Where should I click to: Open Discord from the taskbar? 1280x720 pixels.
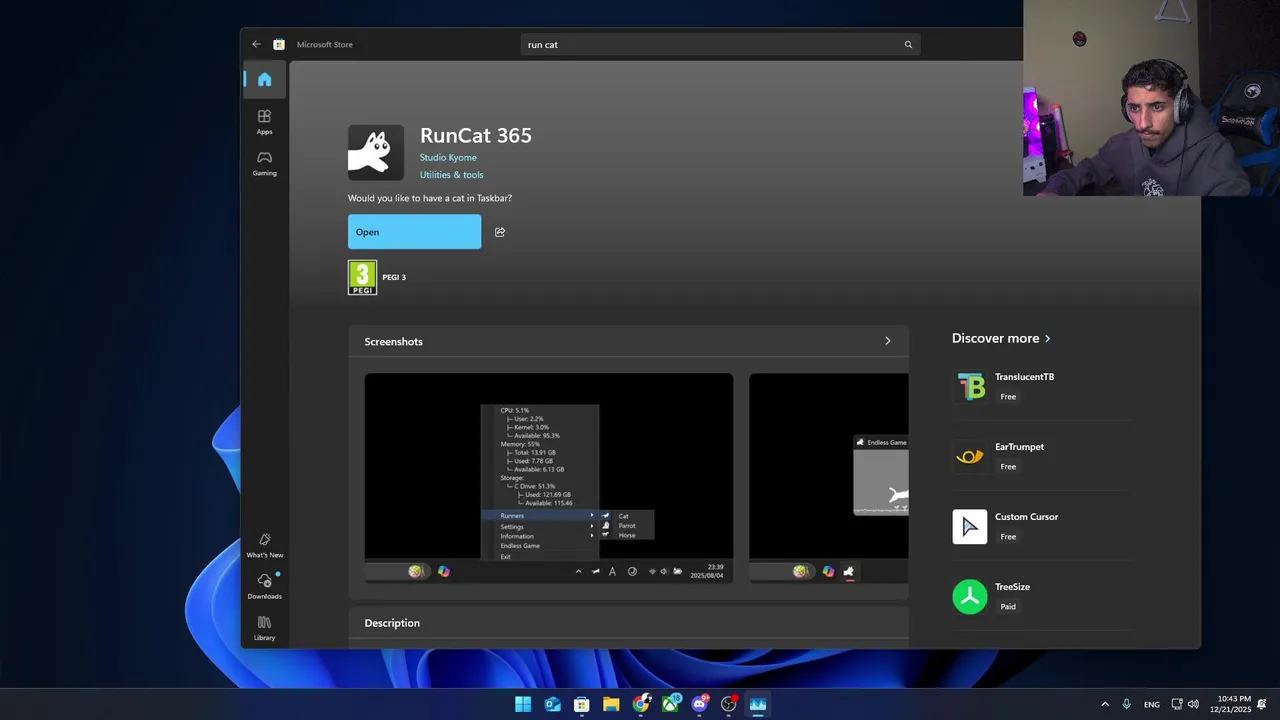click(x=699, y=704)
